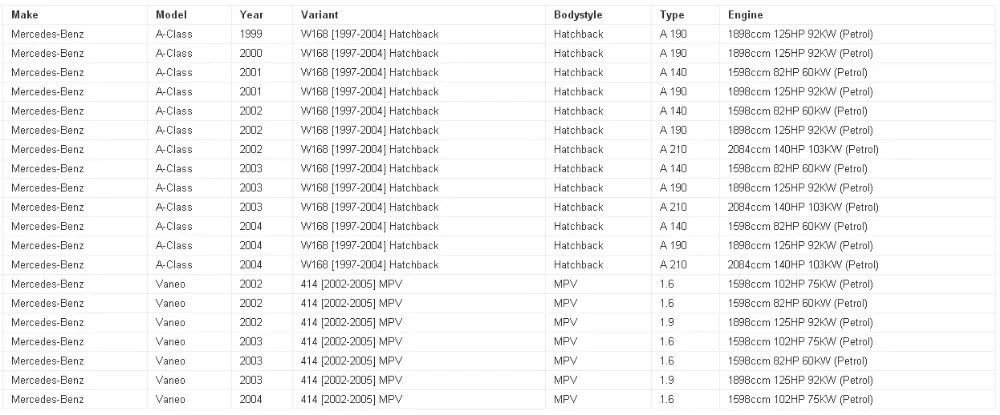Click the Type column header

pyautogui.click(x=672, y=15)
